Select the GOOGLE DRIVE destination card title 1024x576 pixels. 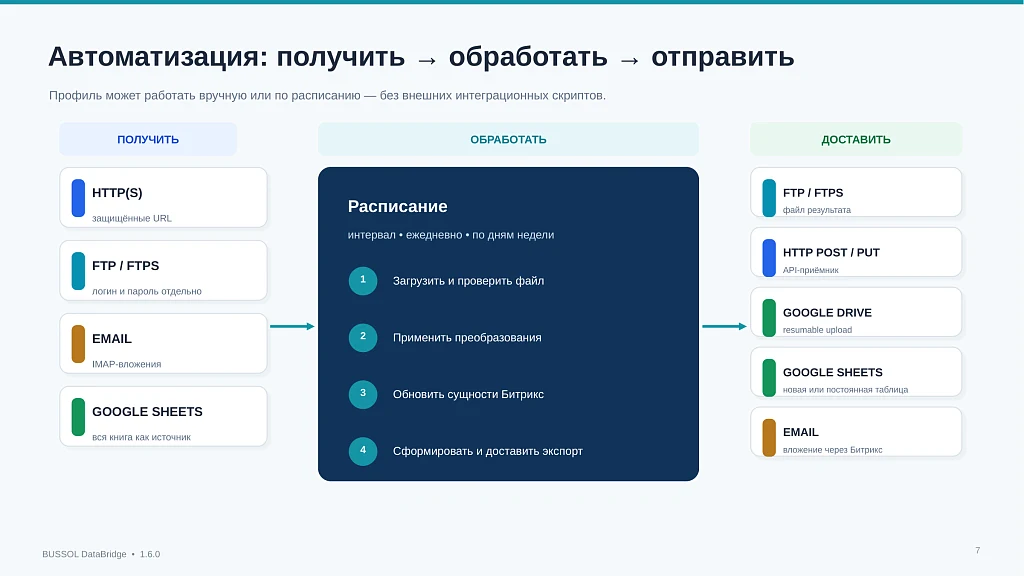click(827, 313)
